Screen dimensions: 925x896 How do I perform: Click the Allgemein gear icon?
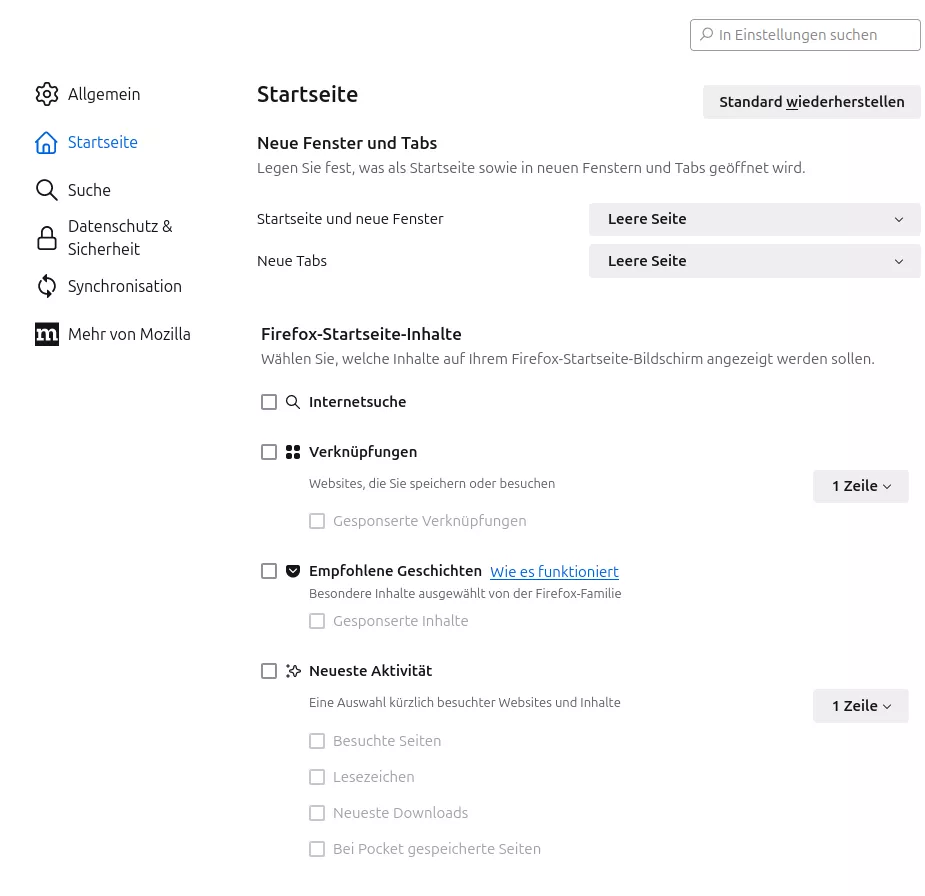click(47, 94)
